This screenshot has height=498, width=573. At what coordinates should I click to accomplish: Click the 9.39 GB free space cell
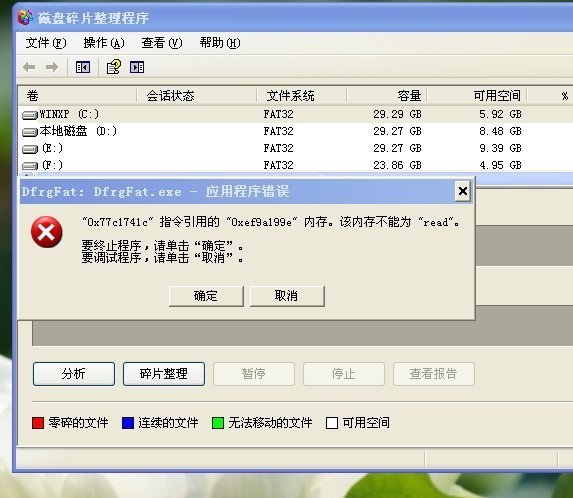coord(500,148)
